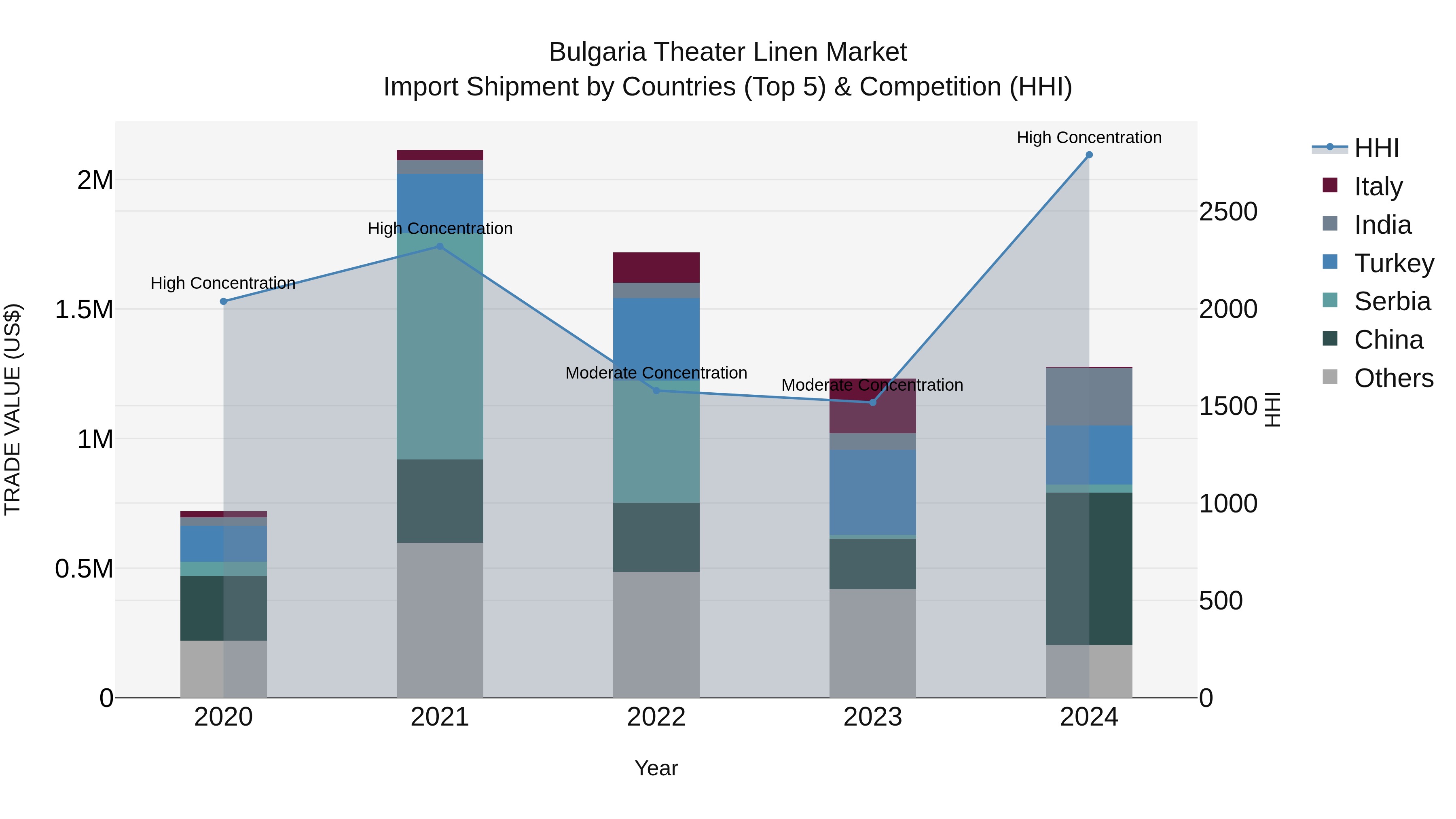Click the 2024 Others bar segment
This screenshot has height=819, width=1456.
coord(1089,671)
